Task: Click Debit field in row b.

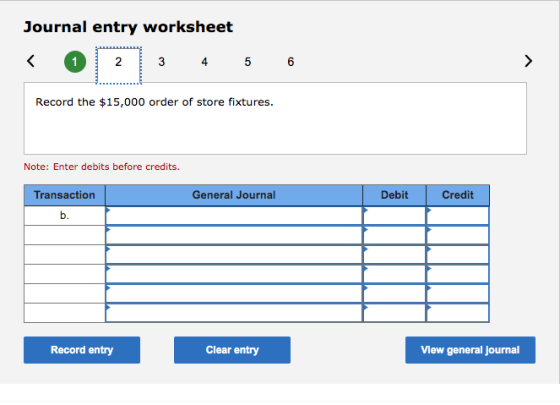Action: click(394, 216)
